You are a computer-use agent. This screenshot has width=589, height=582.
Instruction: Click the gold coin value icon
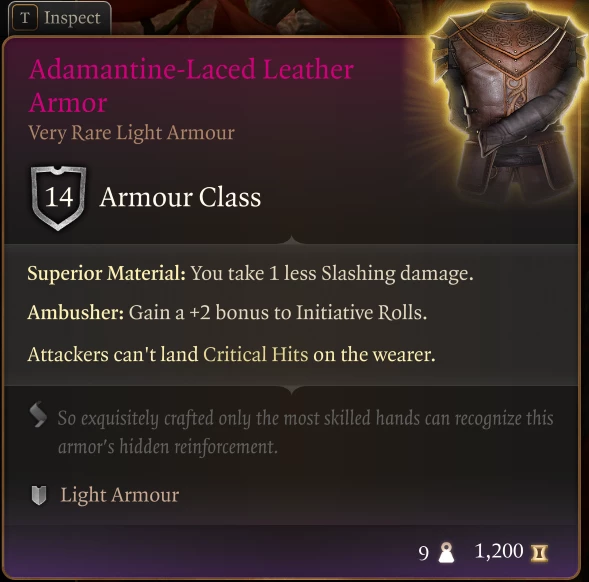tap(539, 553)
